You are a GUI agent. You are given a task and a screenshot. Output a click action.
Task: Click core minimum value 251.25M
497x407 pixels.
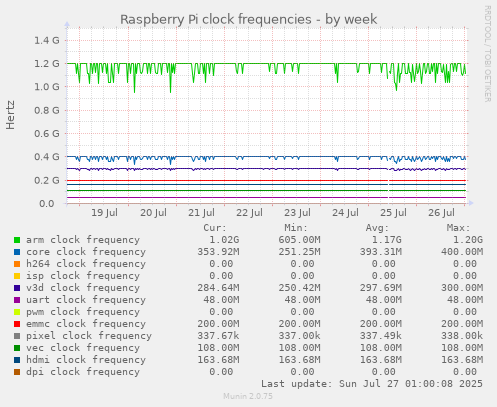tap(299, 252)
